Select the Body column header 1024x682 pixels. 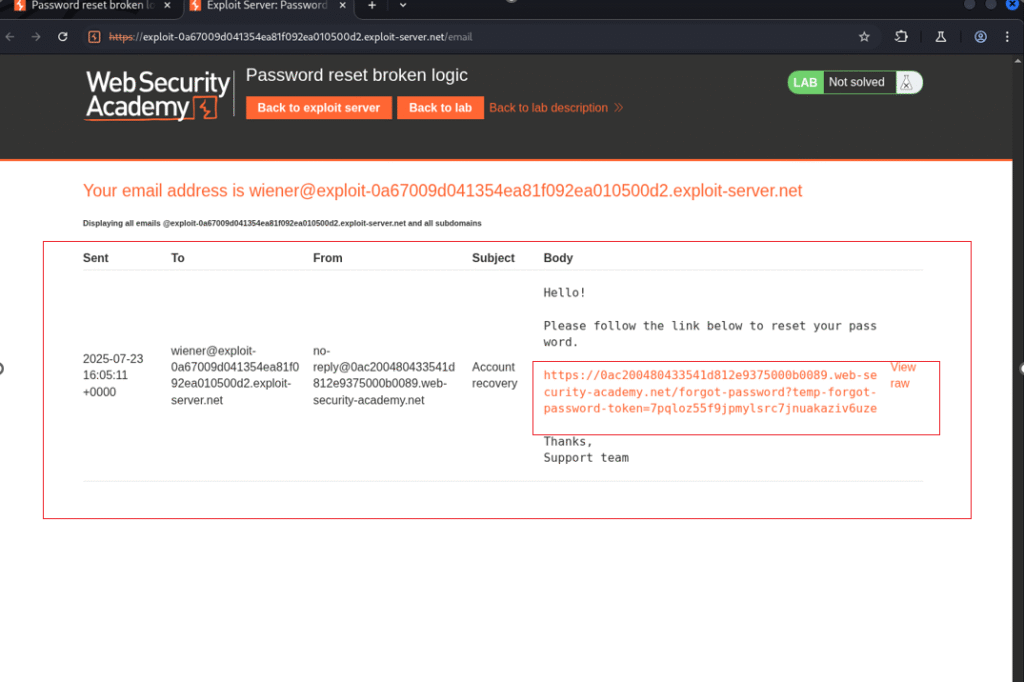558,258
